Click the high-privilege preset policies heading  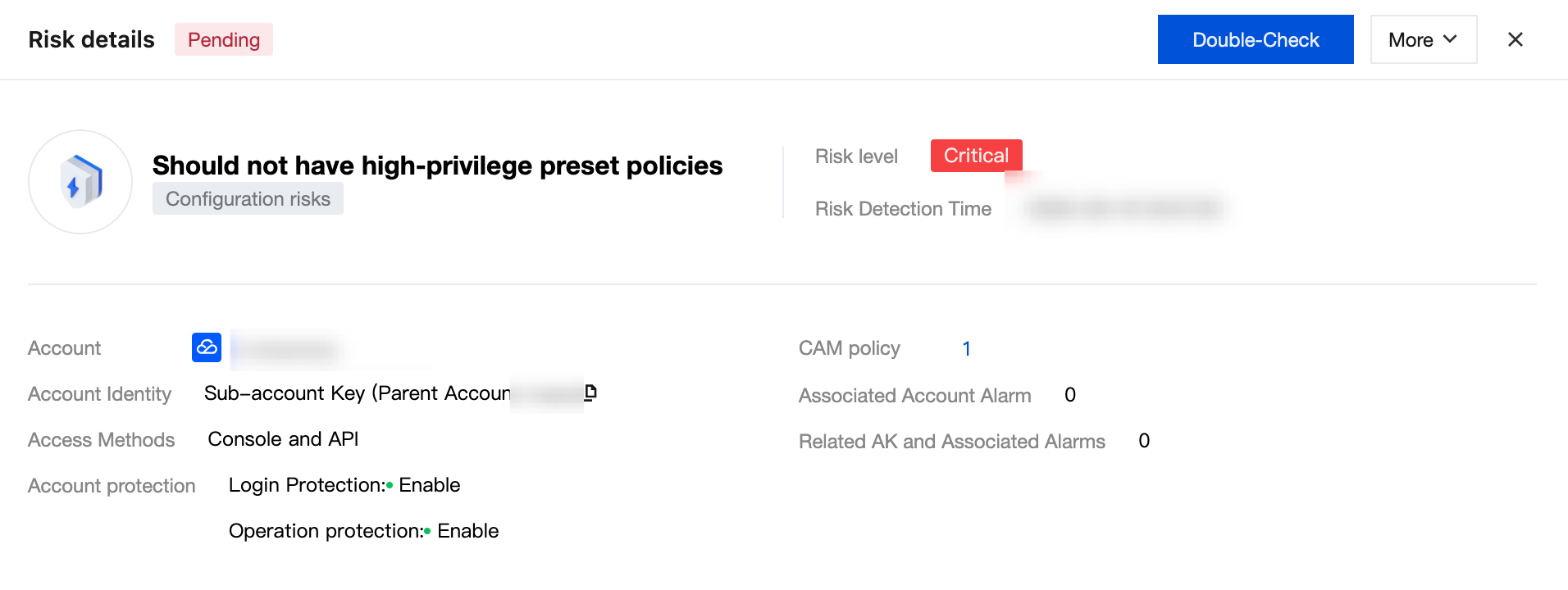pos(437,166)
